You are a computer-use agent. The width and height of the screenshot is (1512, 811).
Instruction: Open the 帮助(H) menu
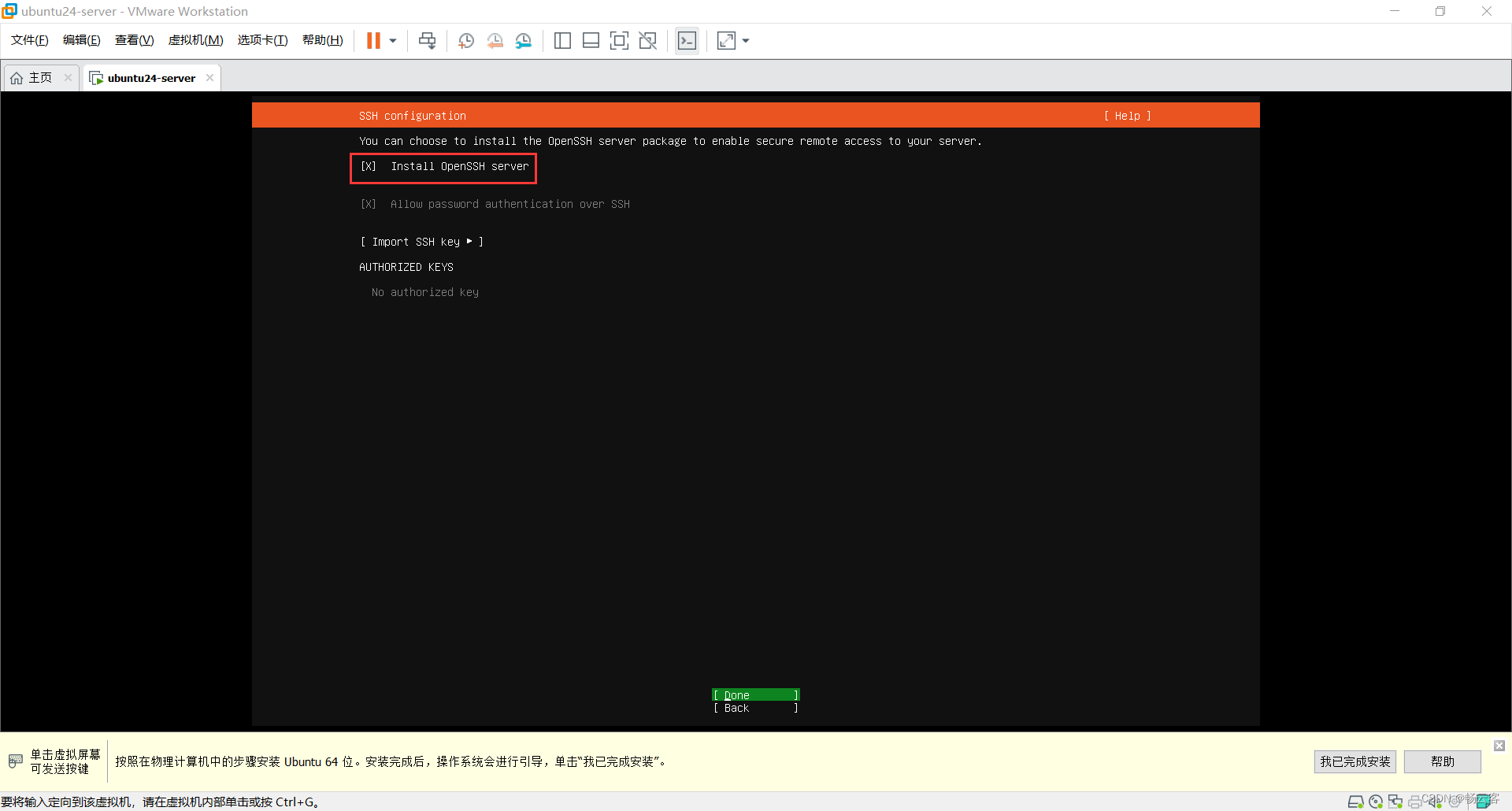pos(323,40)
